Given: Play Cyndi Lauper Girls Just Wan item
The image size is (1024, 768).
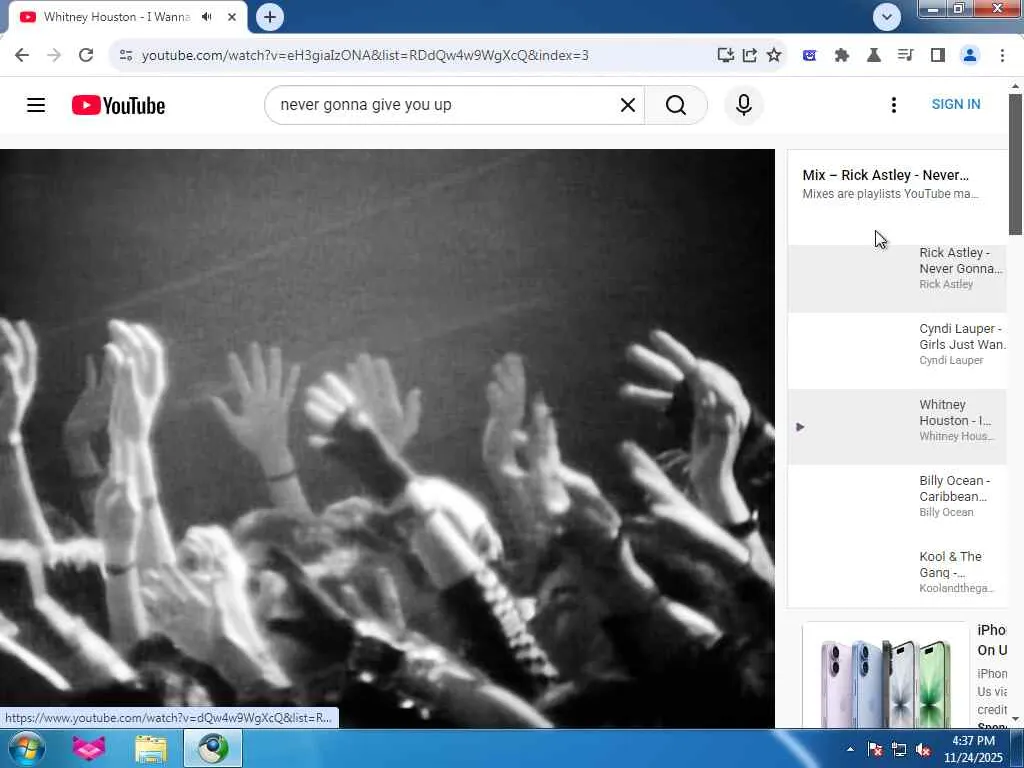Looking at the screenshot, I should pyautogui.click(x=897, y=350).
